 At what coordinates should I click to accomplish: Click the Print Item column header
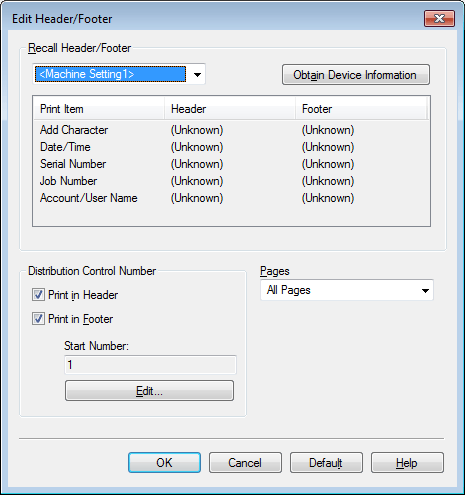click(x=99, y=109)
